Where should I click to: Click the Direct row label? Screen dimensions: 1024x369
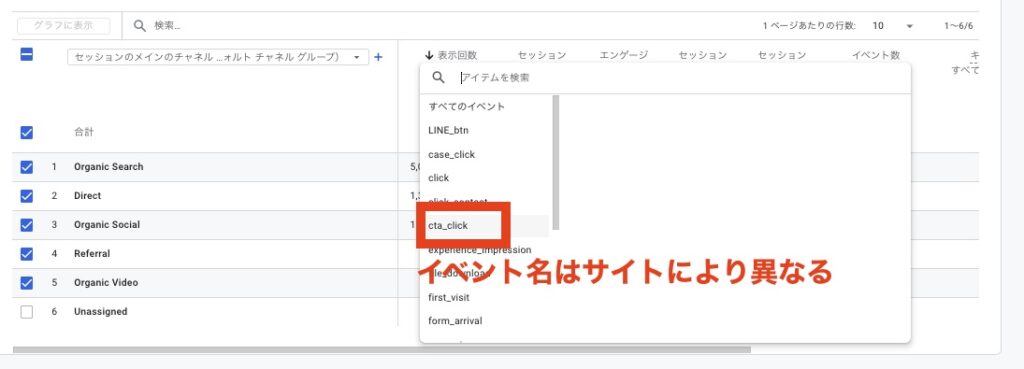88,196
